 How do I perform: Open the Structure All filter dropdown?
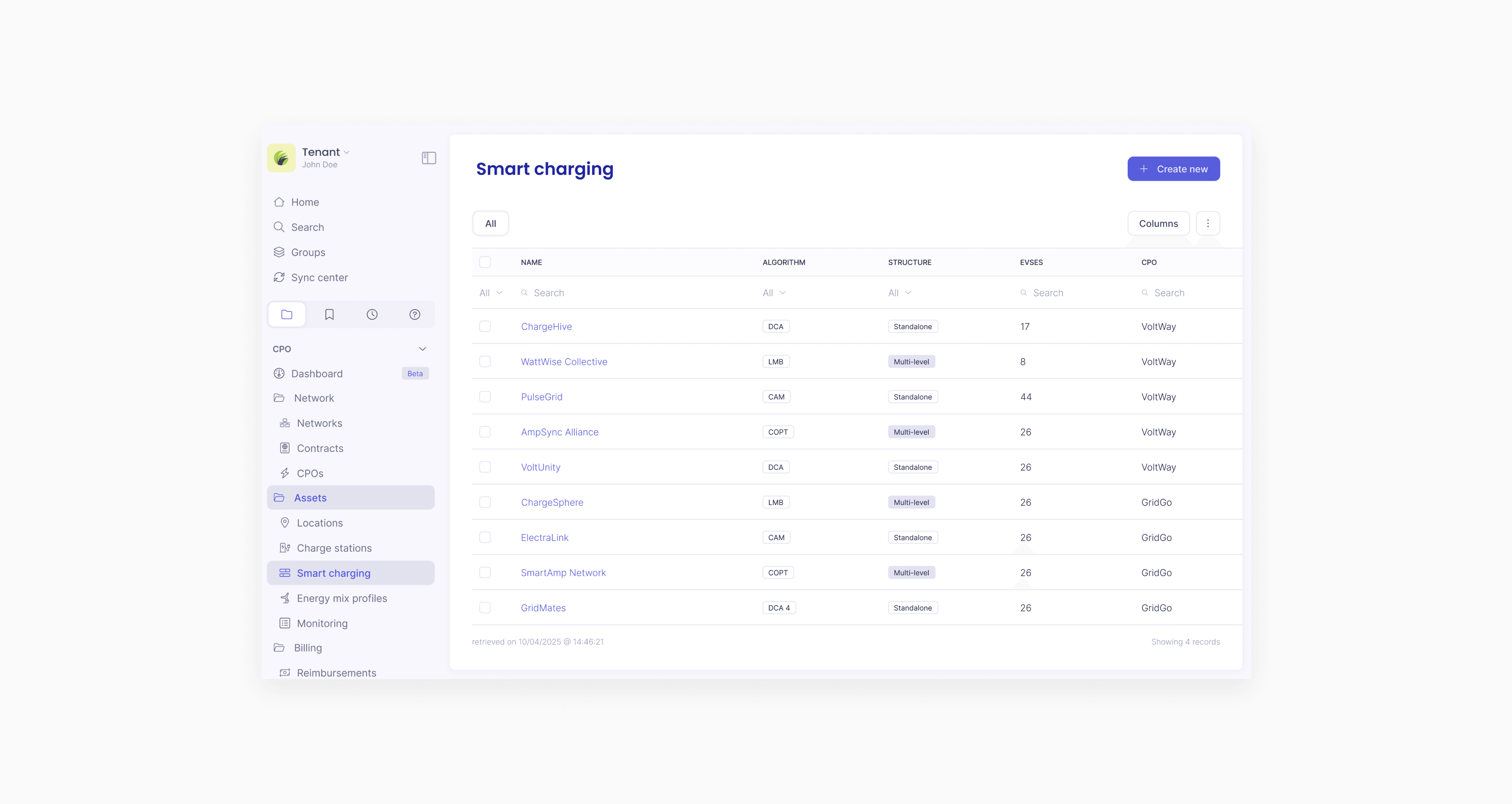[x=899, y=293]
